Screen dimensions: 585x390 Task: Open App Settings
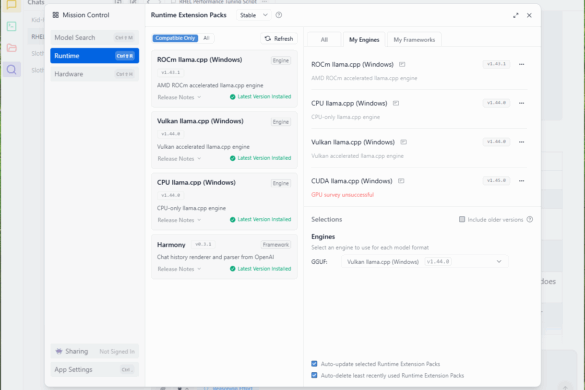coord(95,369)
